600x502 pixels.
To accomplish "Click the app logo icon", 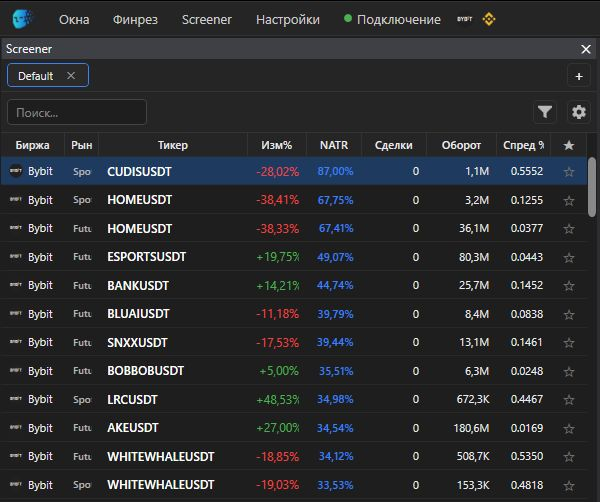I will pyautogui.click(x=22, y=19).
